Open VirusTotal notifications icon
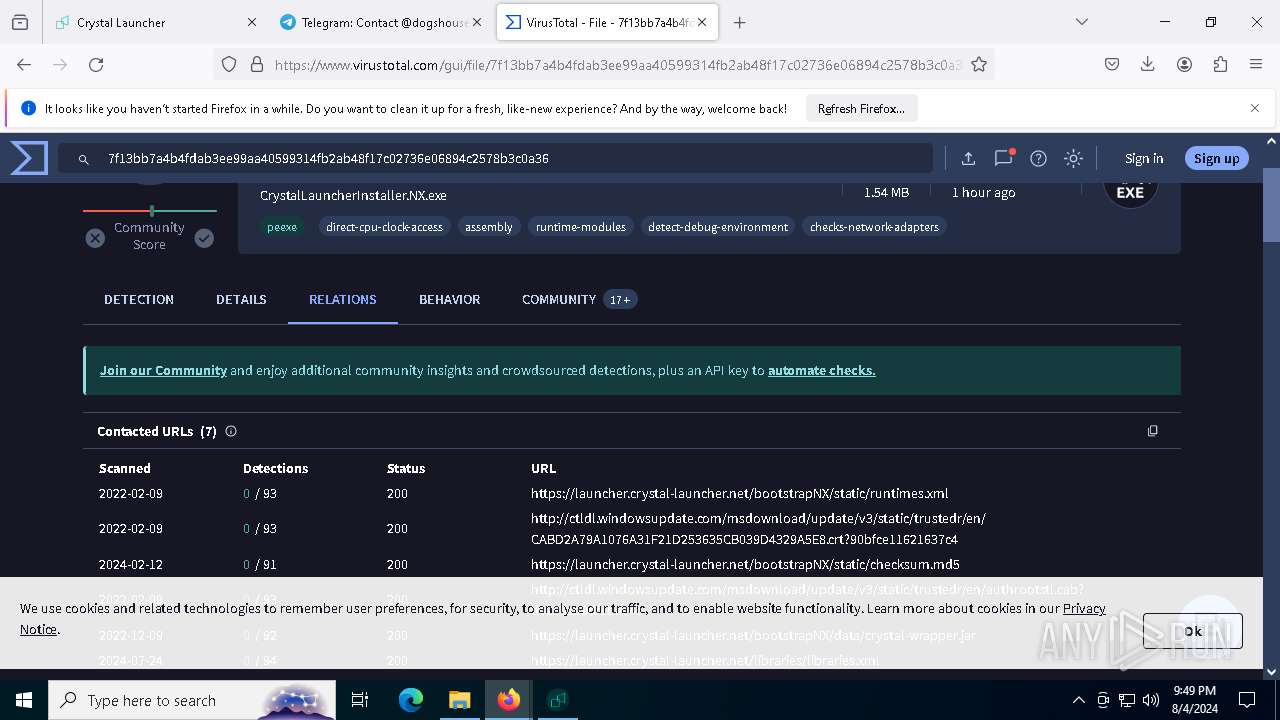Viewport: 1280px width, 720px height. (1003, 158)
